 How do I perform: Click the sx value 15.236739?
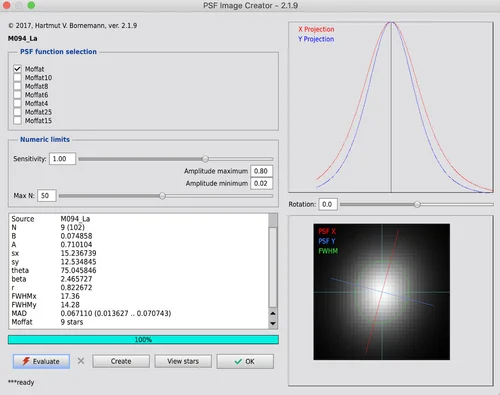[x=78, y=253]
